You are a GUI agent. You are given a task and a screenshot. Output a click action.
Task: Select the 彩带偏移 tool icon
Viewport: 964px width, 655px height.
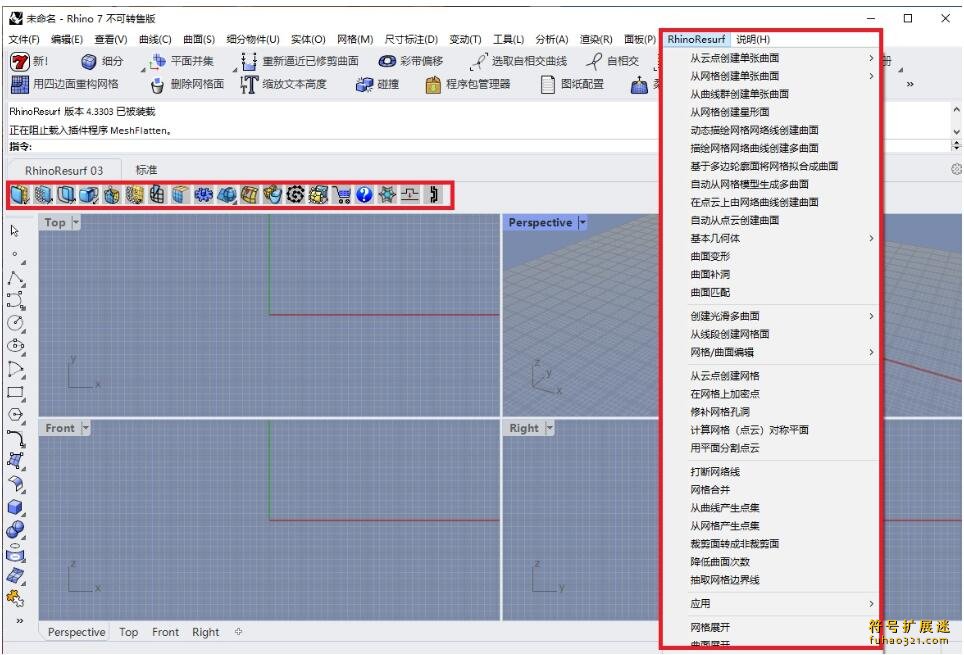coord(388,62)
